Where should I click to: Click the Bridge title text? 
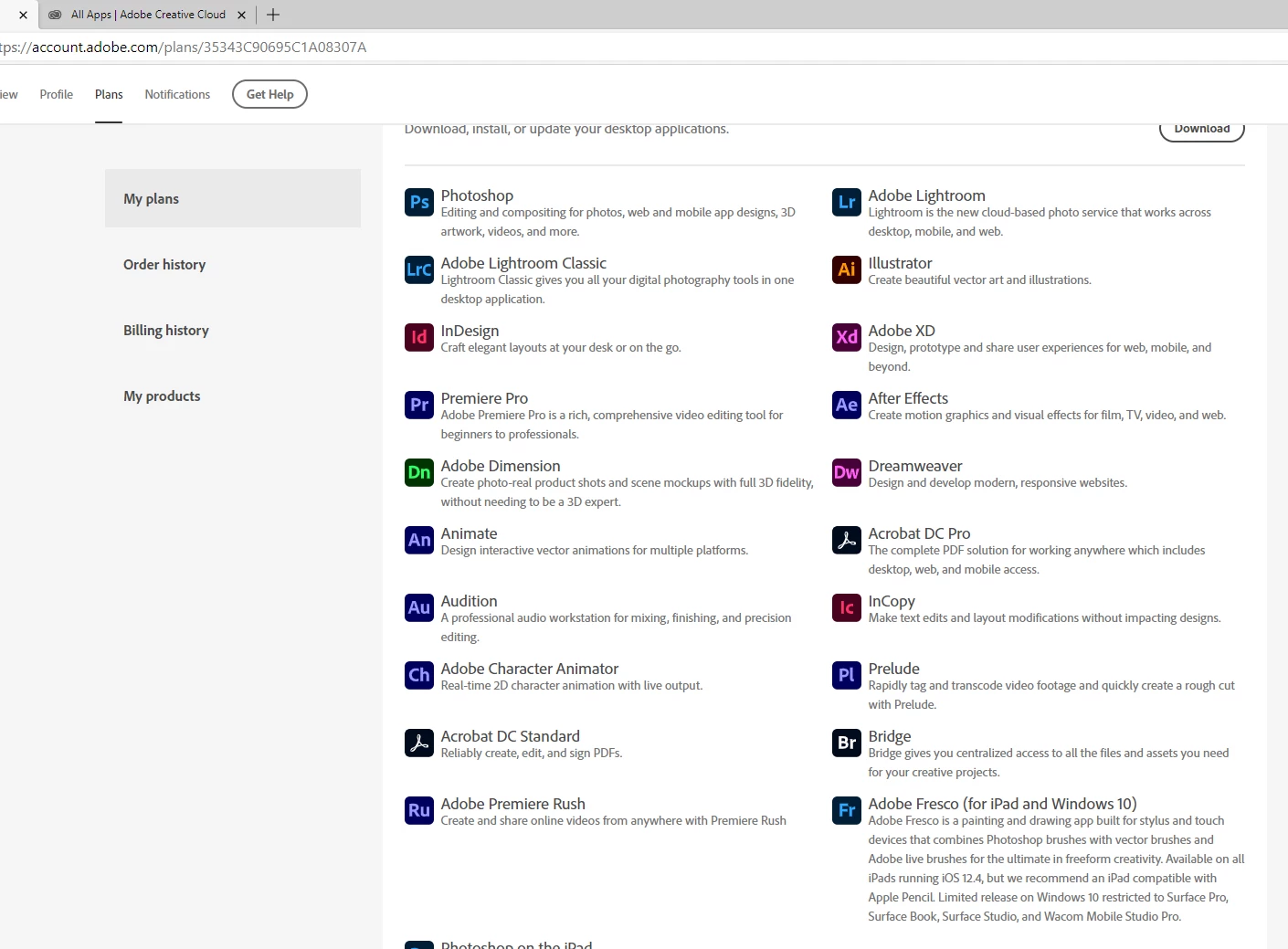tap(890, 736)
